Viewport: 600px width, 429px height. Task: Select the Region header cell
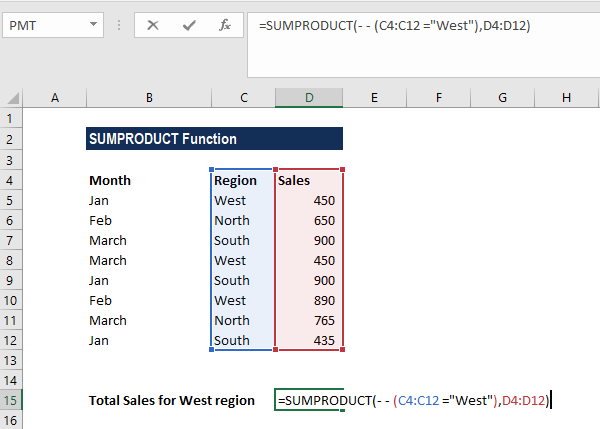243,180
